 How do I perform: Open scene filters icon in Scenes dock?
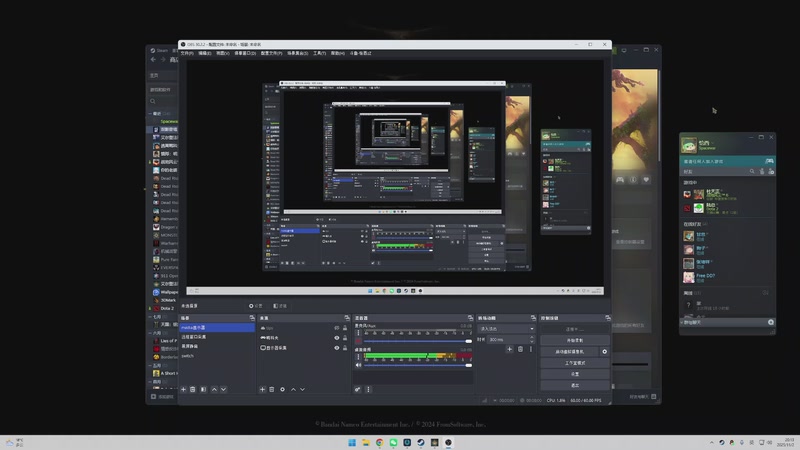[x=203, y=389]
